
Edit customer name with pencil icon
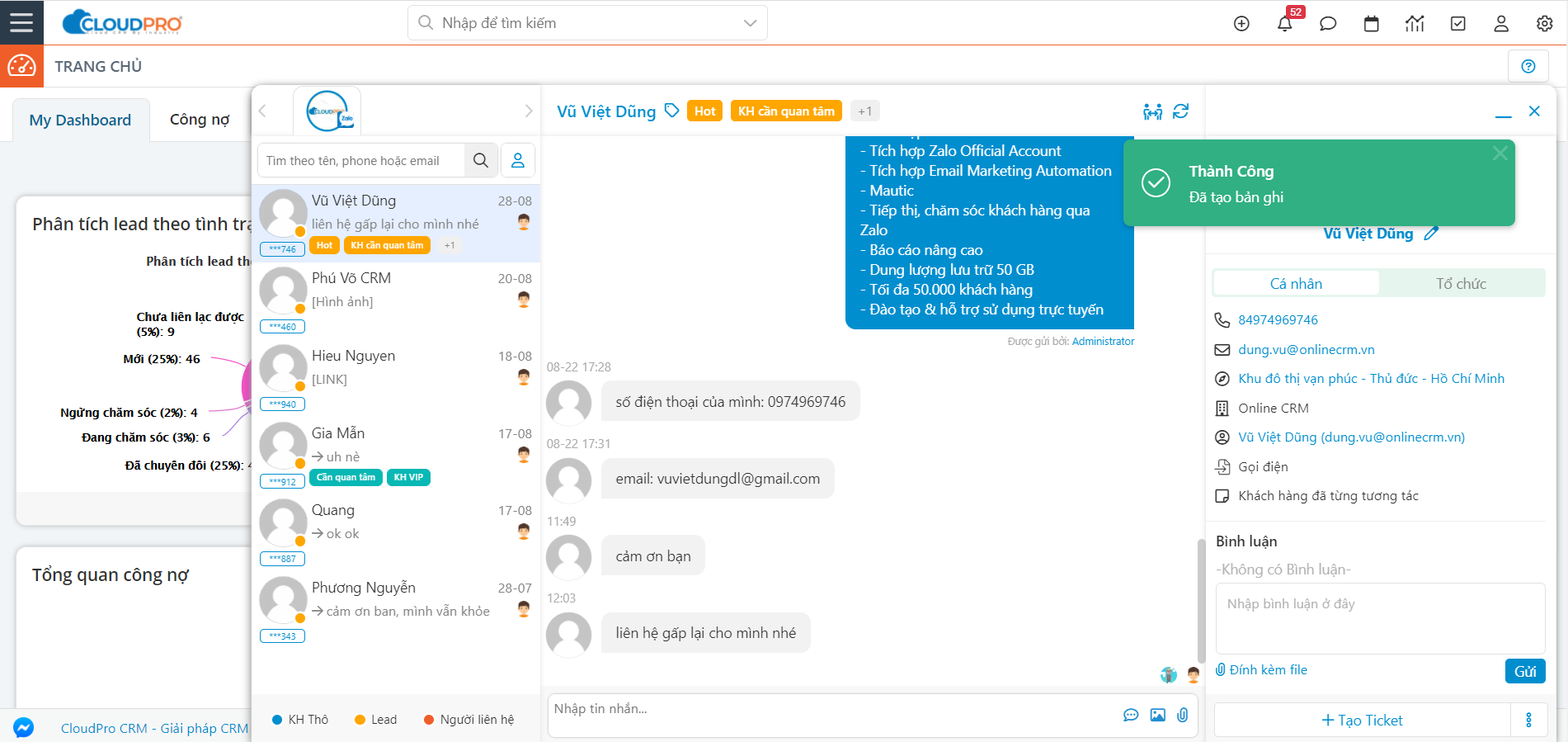(x=1431, y=234)
